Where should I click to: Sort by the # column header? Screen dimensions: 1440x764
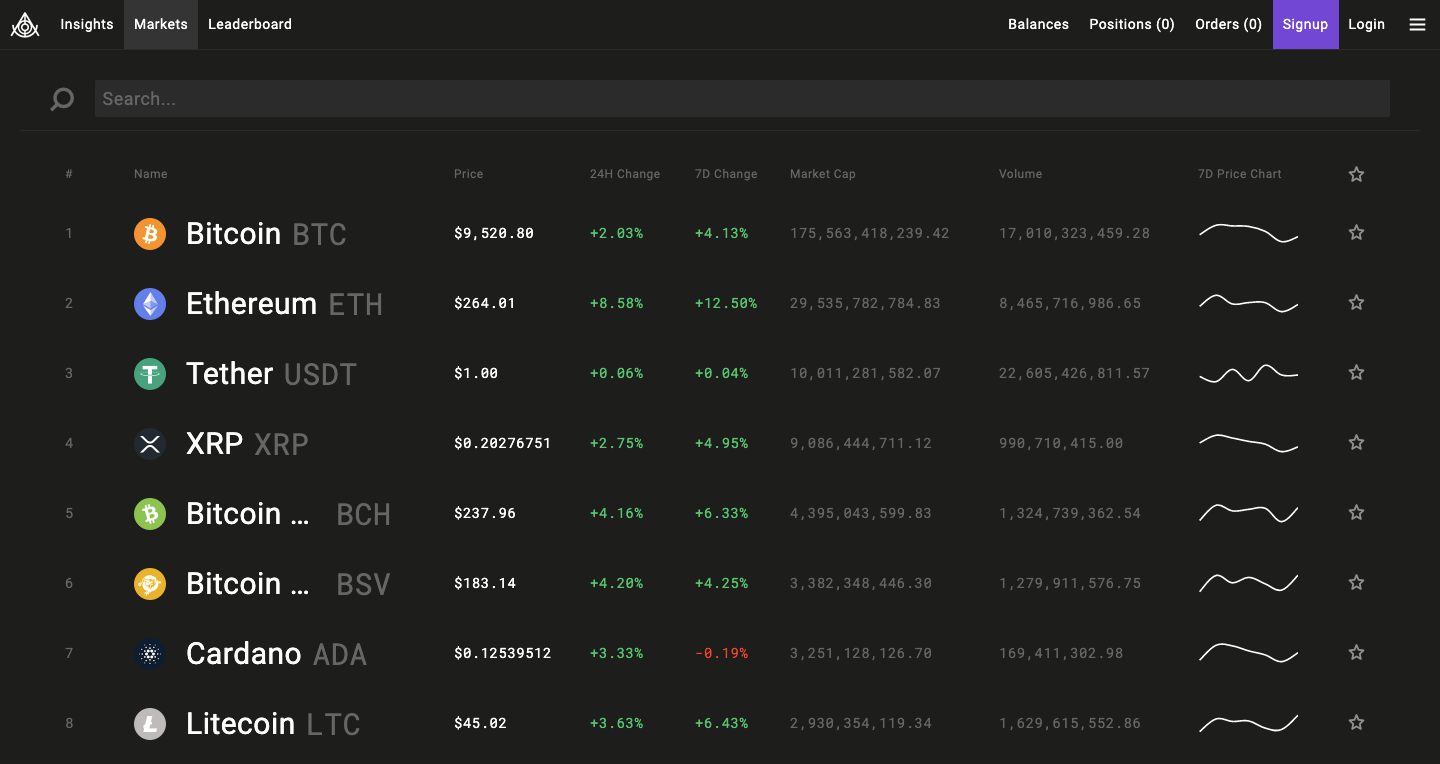[x=69, y=174]
